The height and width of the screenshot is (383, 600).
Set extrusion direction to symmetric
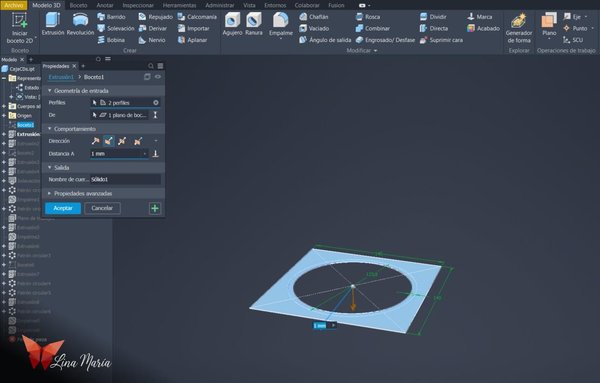122,141
